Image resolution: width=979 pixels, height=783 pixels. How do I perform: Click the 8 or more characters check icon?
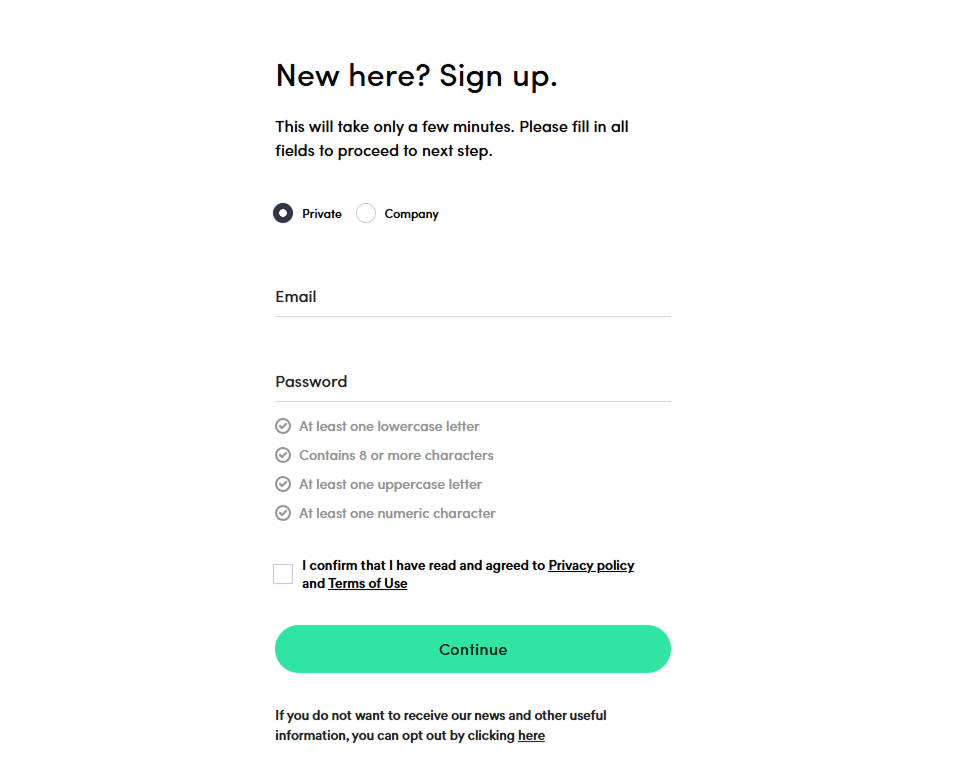(283, 455)
